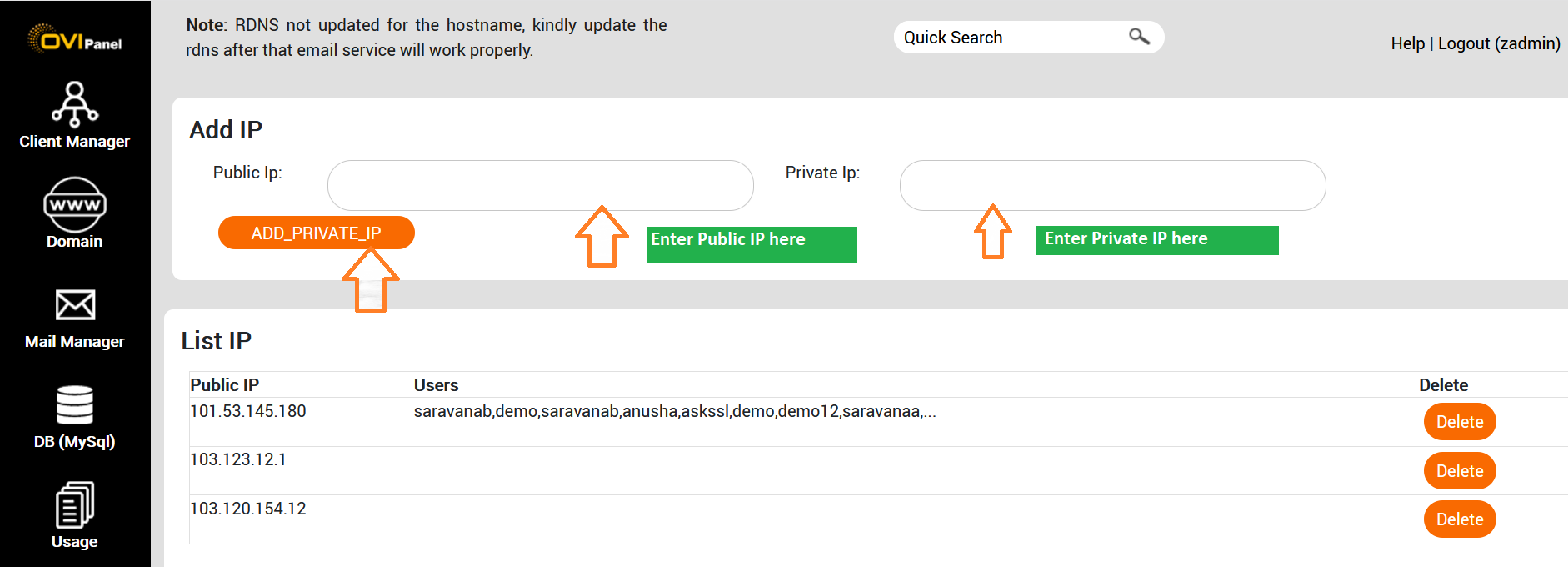Screen dimensions: 1568x567
Task: Open Mail Manager envelope icon
Action: coord(75,305)
